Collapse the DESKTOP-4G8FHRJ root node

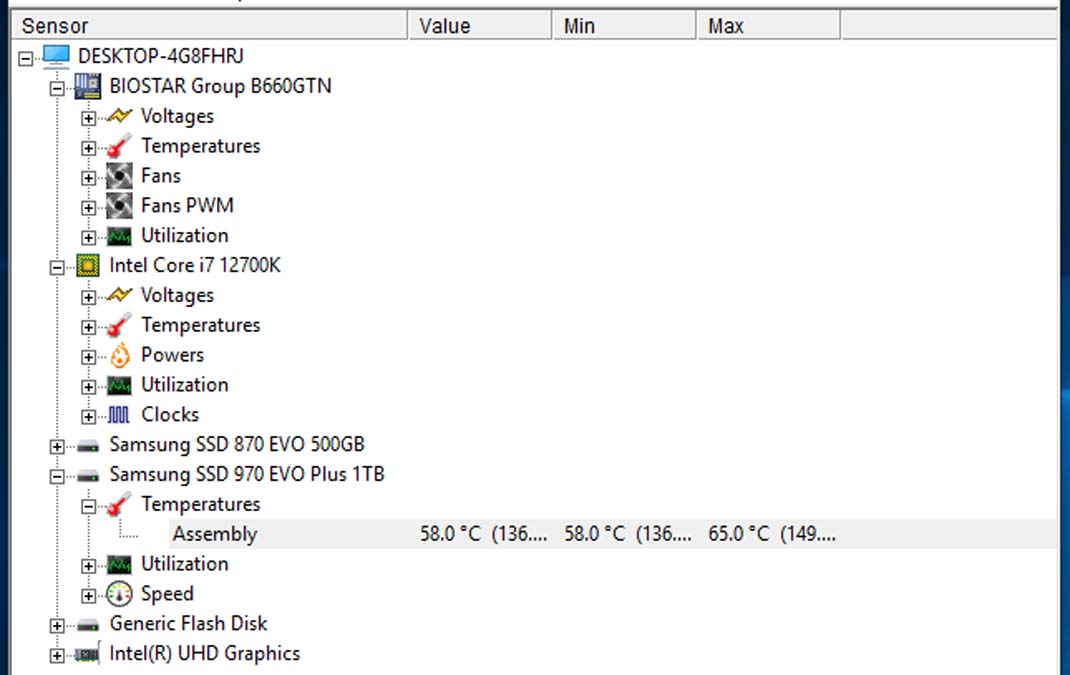[x=26, y=59]
